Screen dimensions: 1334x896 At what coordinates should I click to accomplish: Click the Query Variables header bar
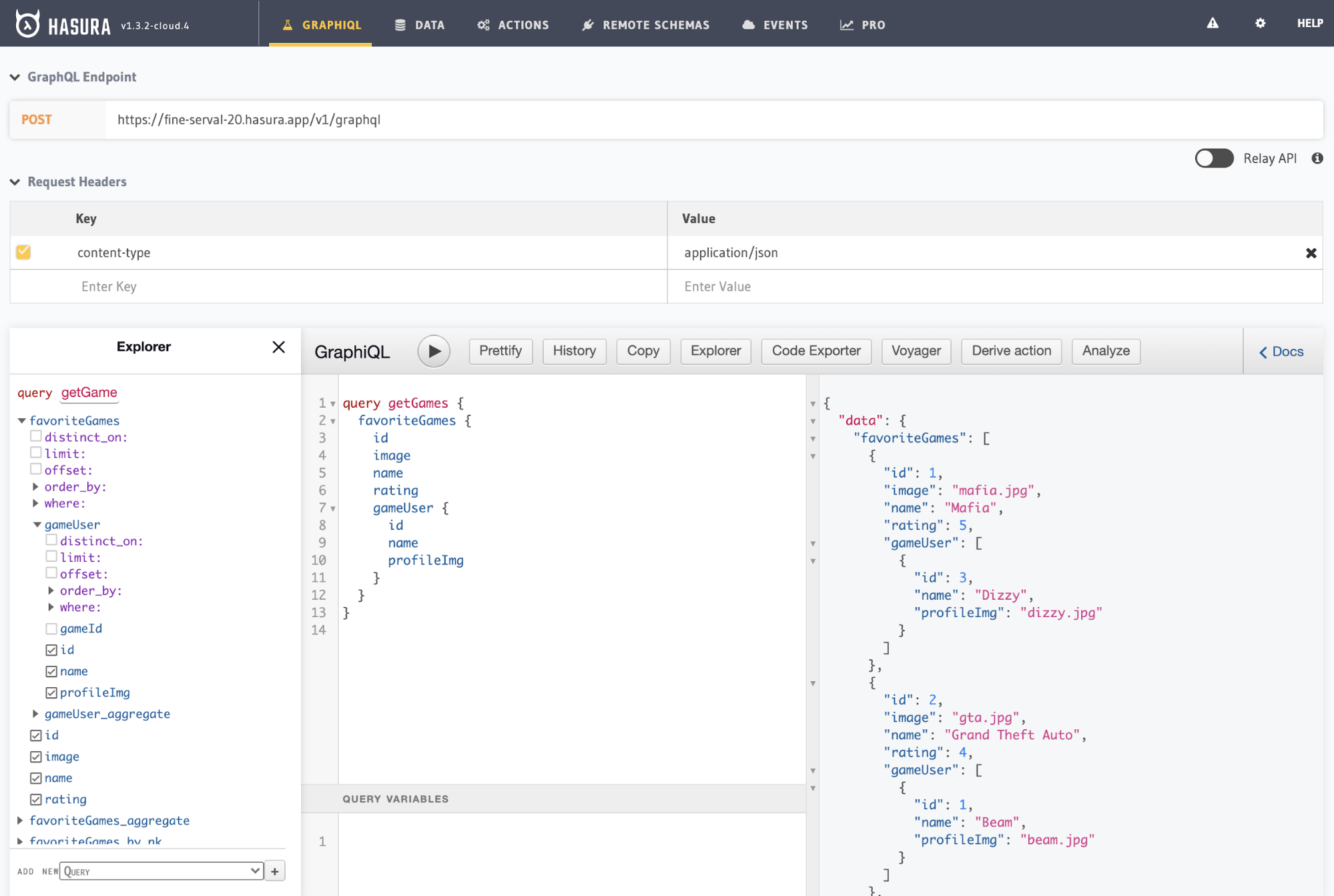click(x=553, y=799)
